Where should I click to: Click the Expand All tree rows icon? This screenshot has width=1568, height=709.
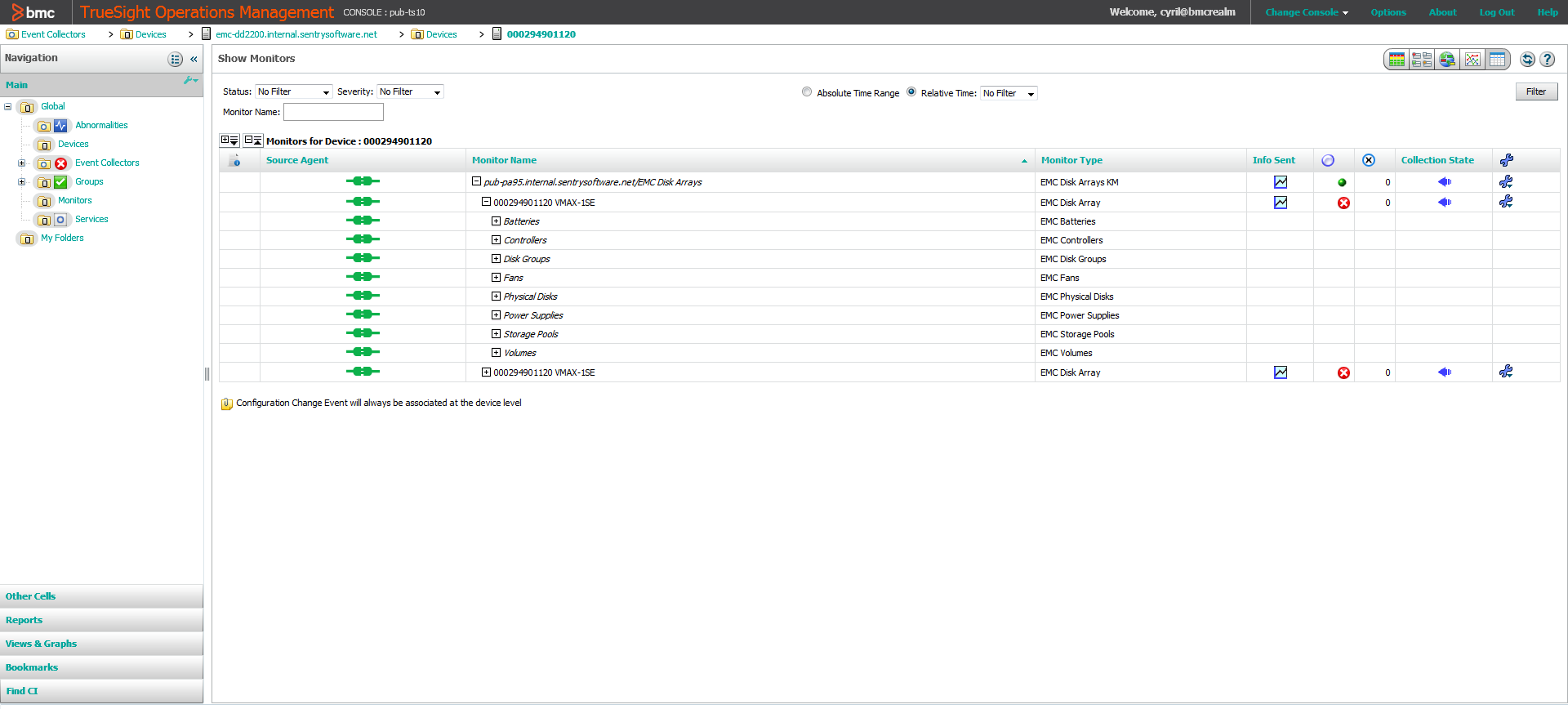tap(229, 140)
